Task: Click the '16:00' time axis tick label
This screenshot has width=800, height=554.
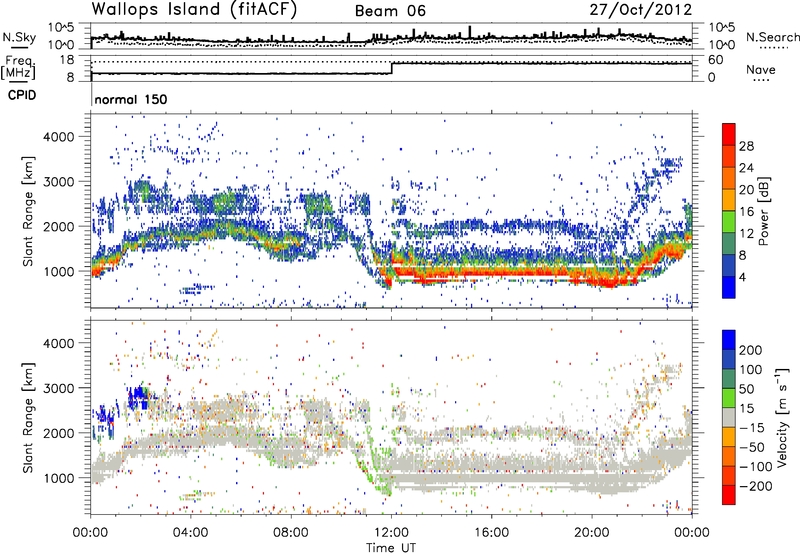Action: (x=491, y=533)
